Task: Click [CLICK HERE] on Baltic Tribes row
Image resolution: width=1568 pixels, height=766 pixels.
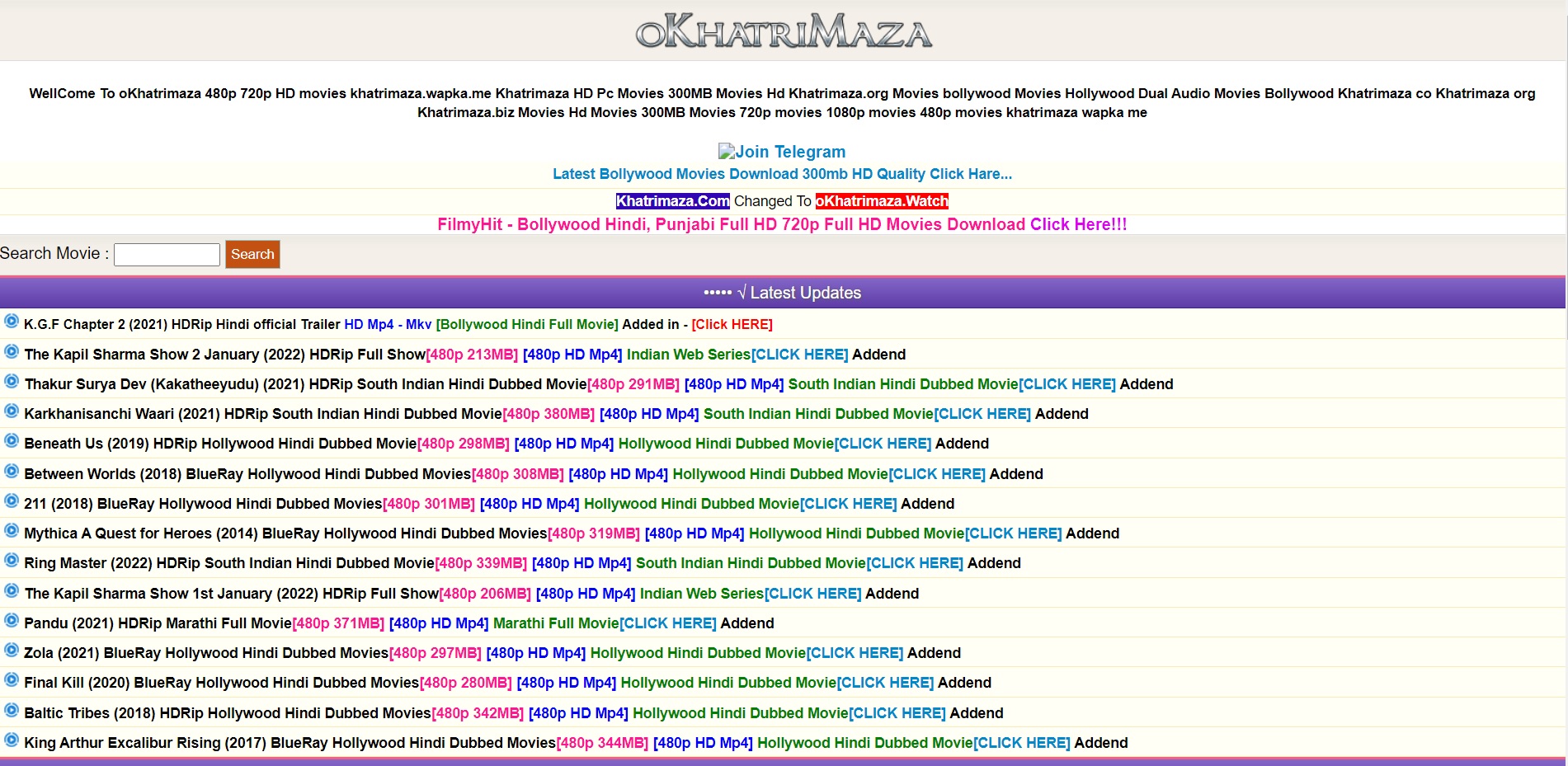Action: pos(897,713)
